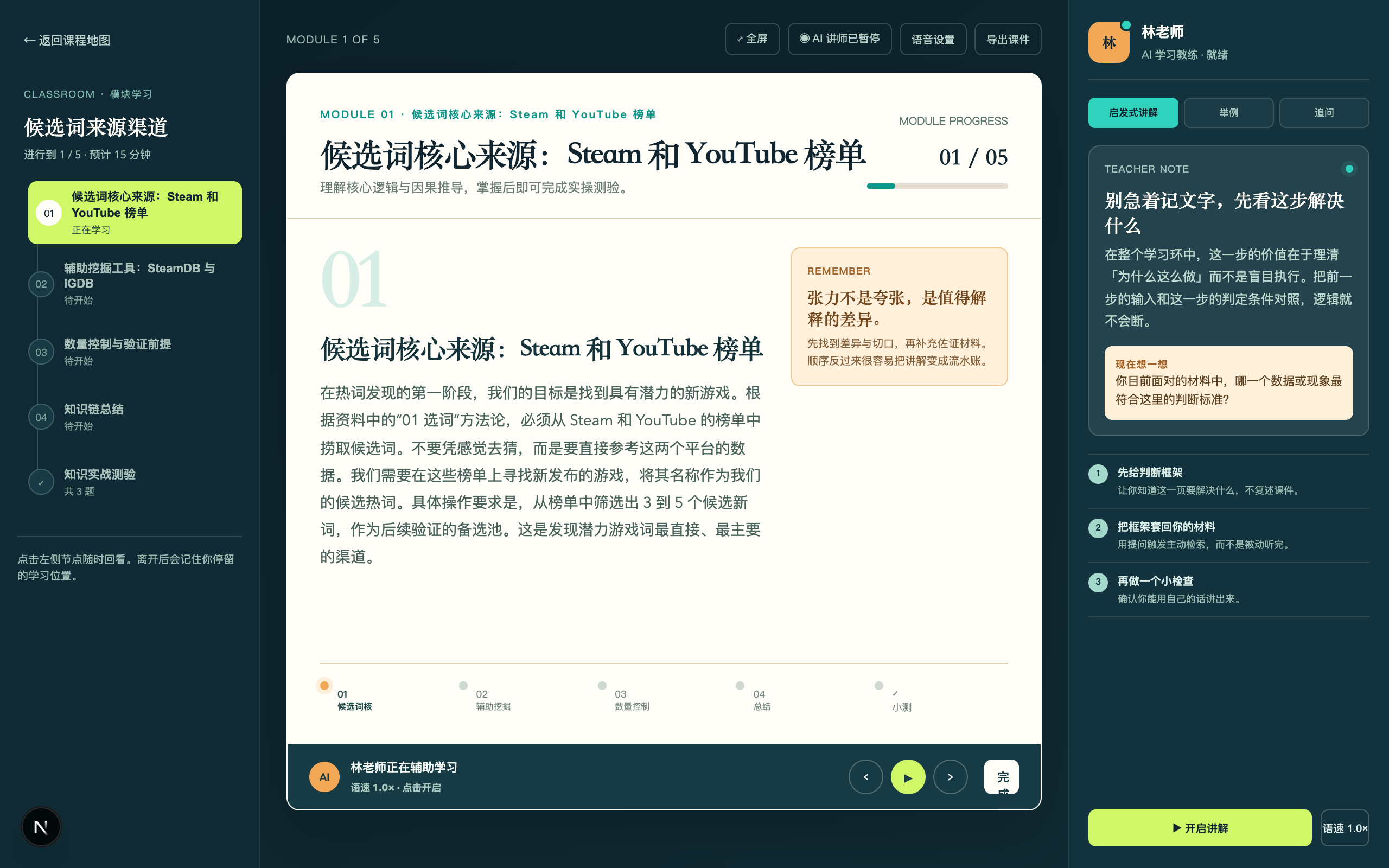This screenshot has height=868, width=1389.
Task: Open 知识实战测验 quiz item
Action: tap(135, 482)
